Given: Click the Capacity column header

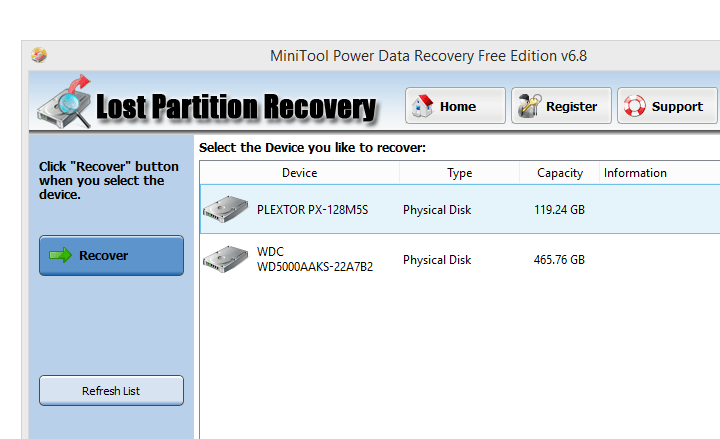Looking at the screenshot, I should click(x=559, y=173).
